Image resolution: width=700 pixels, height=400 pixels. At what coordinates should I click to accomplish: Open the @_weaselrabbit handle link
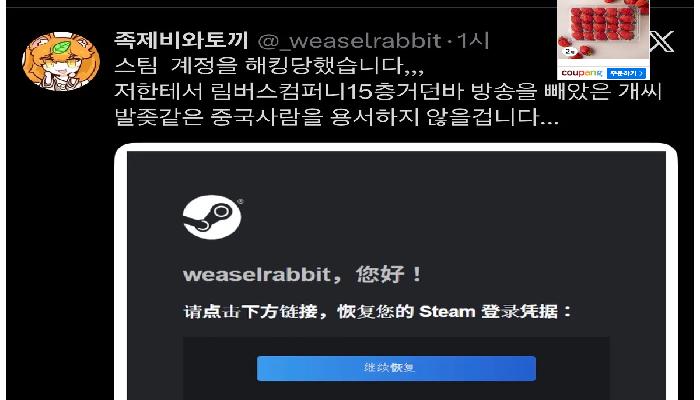350,41
